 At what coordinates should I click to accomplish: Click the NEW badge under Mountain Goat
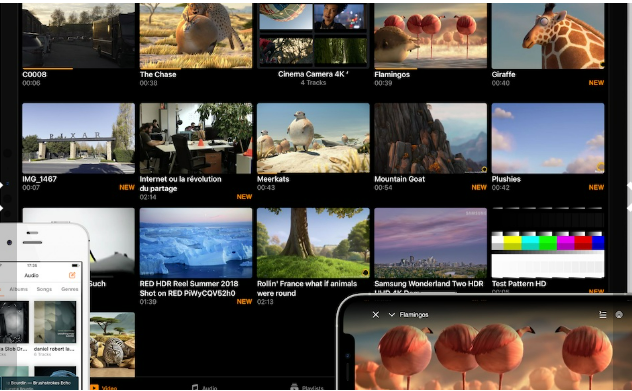pos(479,187)
